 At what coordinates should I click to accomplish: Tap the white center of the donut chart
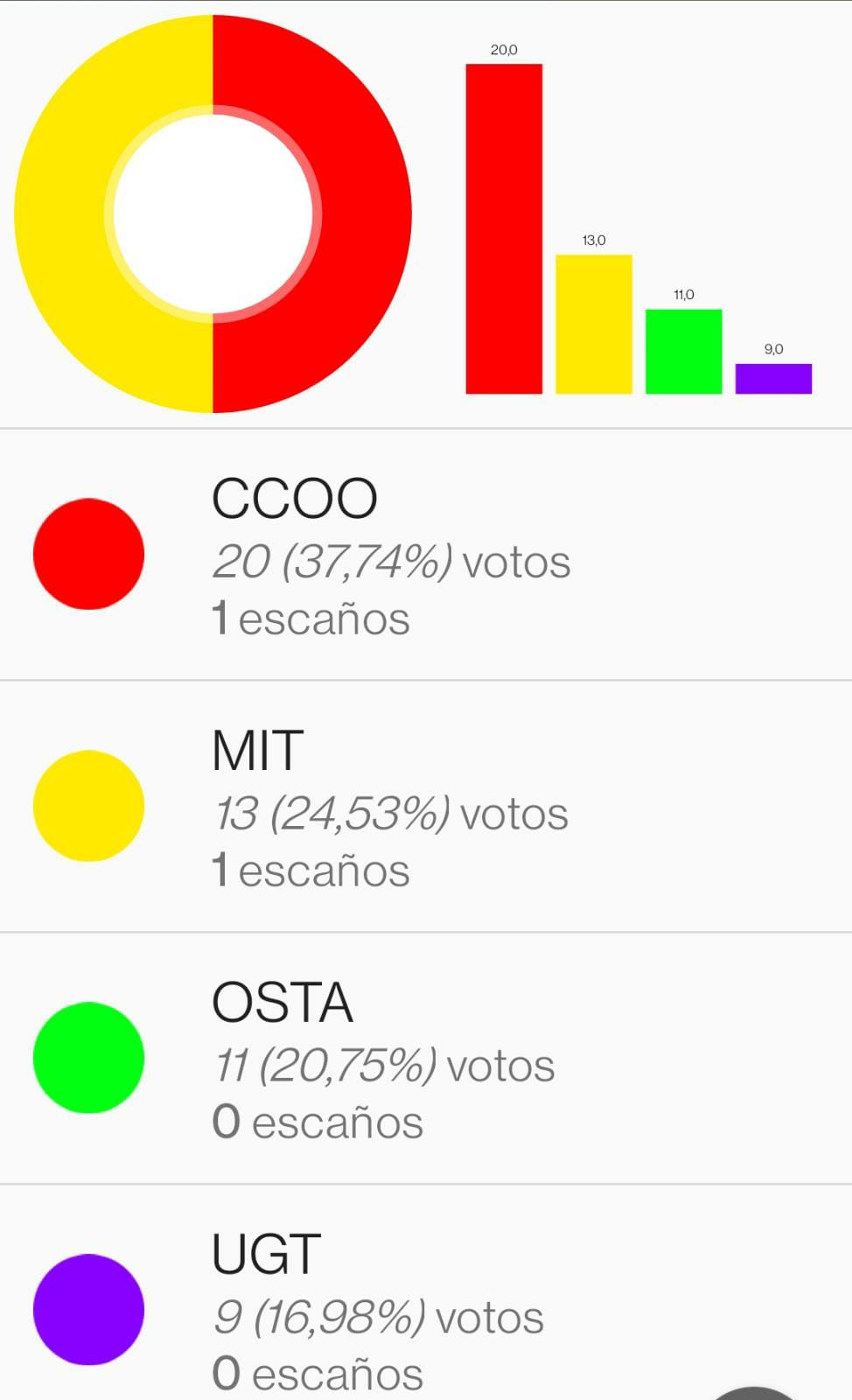pos(213,213)
